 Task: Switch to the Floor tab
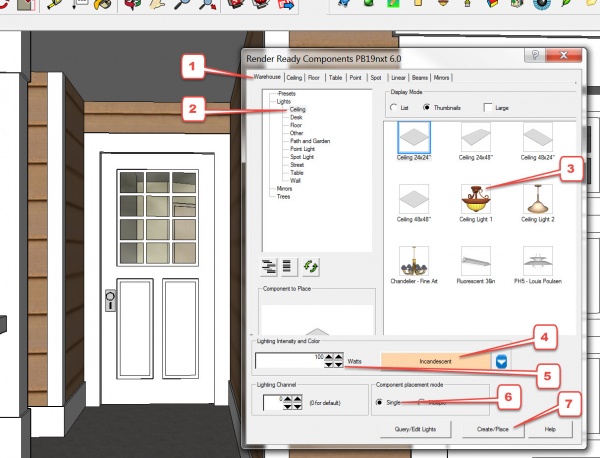[x=314, y=77]
